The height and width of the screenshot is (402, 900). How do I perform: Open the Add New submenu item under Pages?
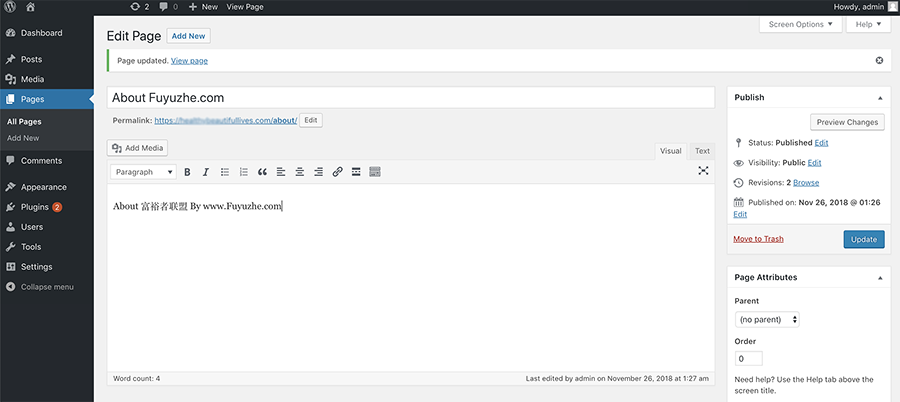point(23,138)
